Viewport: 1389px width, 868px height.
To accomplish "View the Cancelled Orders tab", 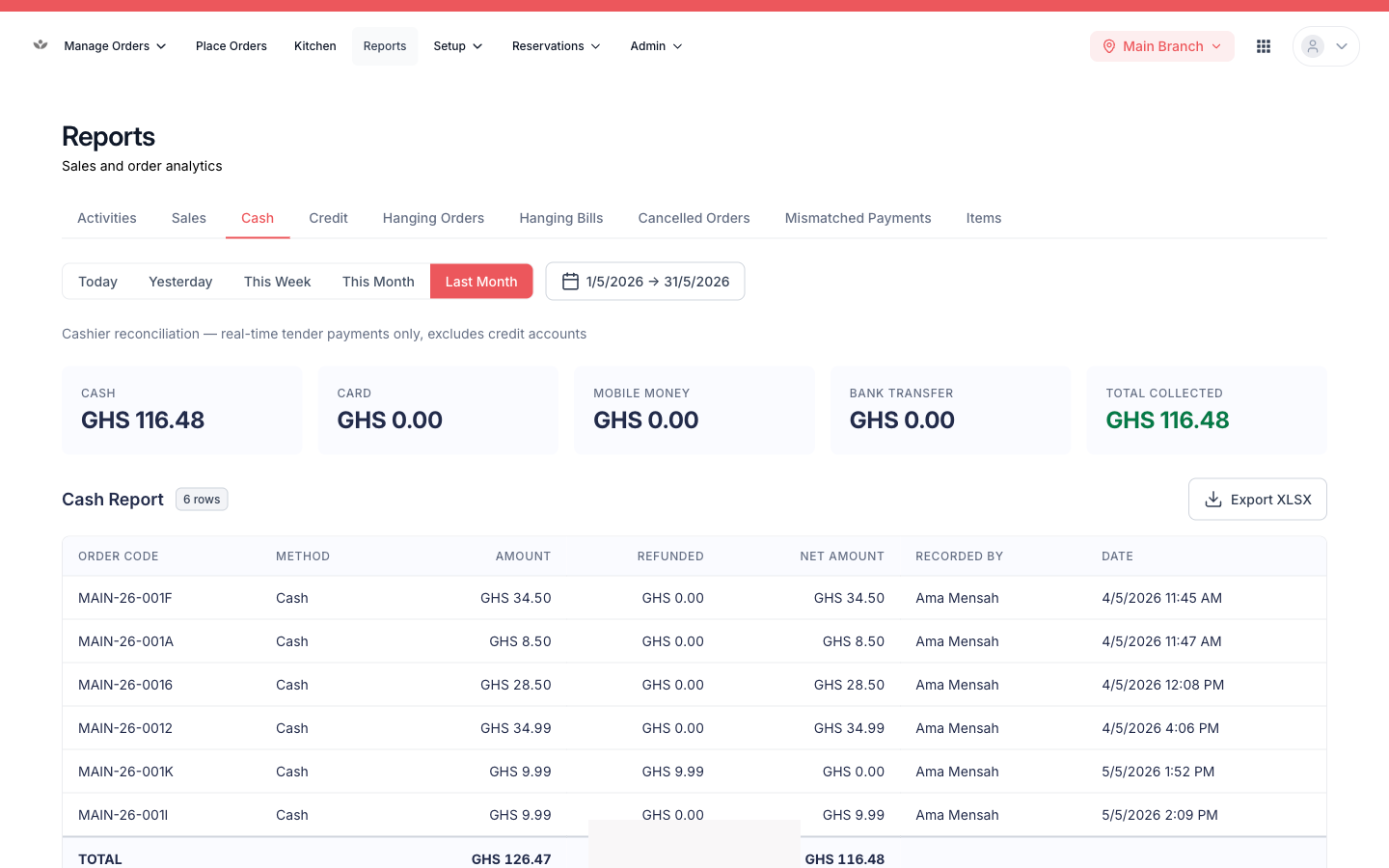I will (x=694, y=218).
